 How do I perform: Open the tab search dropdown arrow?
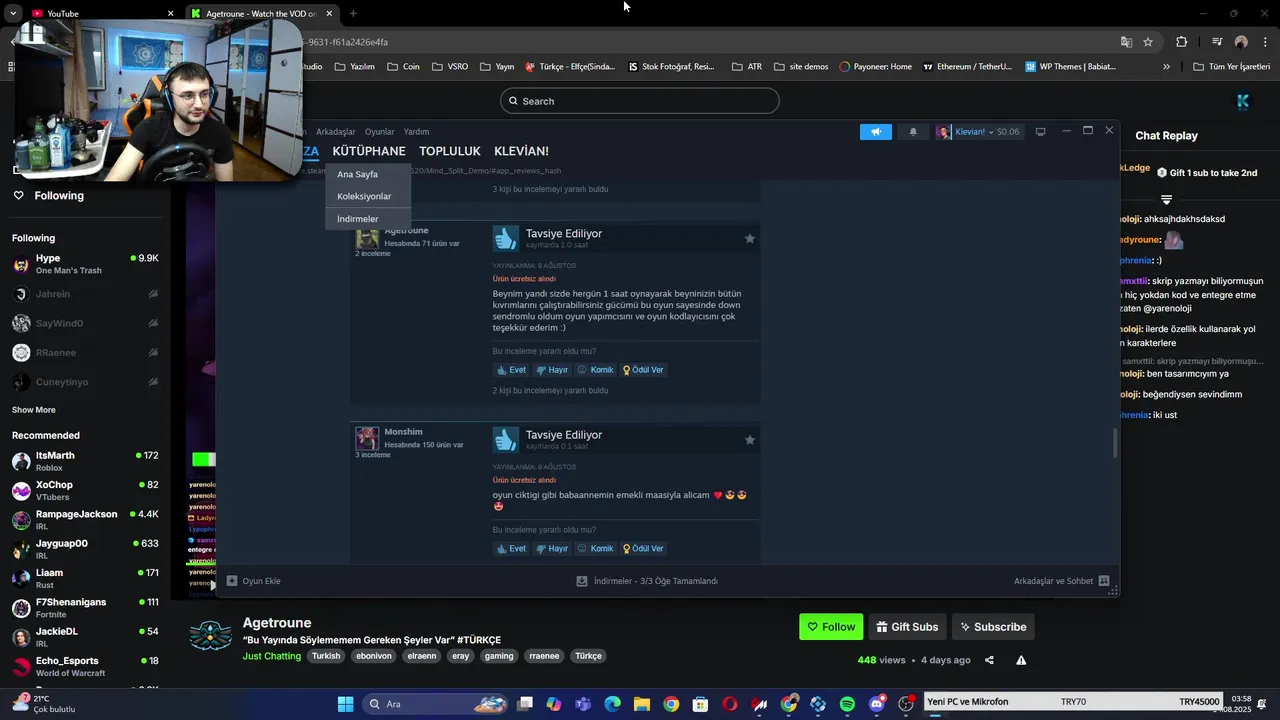pos(12,13)
